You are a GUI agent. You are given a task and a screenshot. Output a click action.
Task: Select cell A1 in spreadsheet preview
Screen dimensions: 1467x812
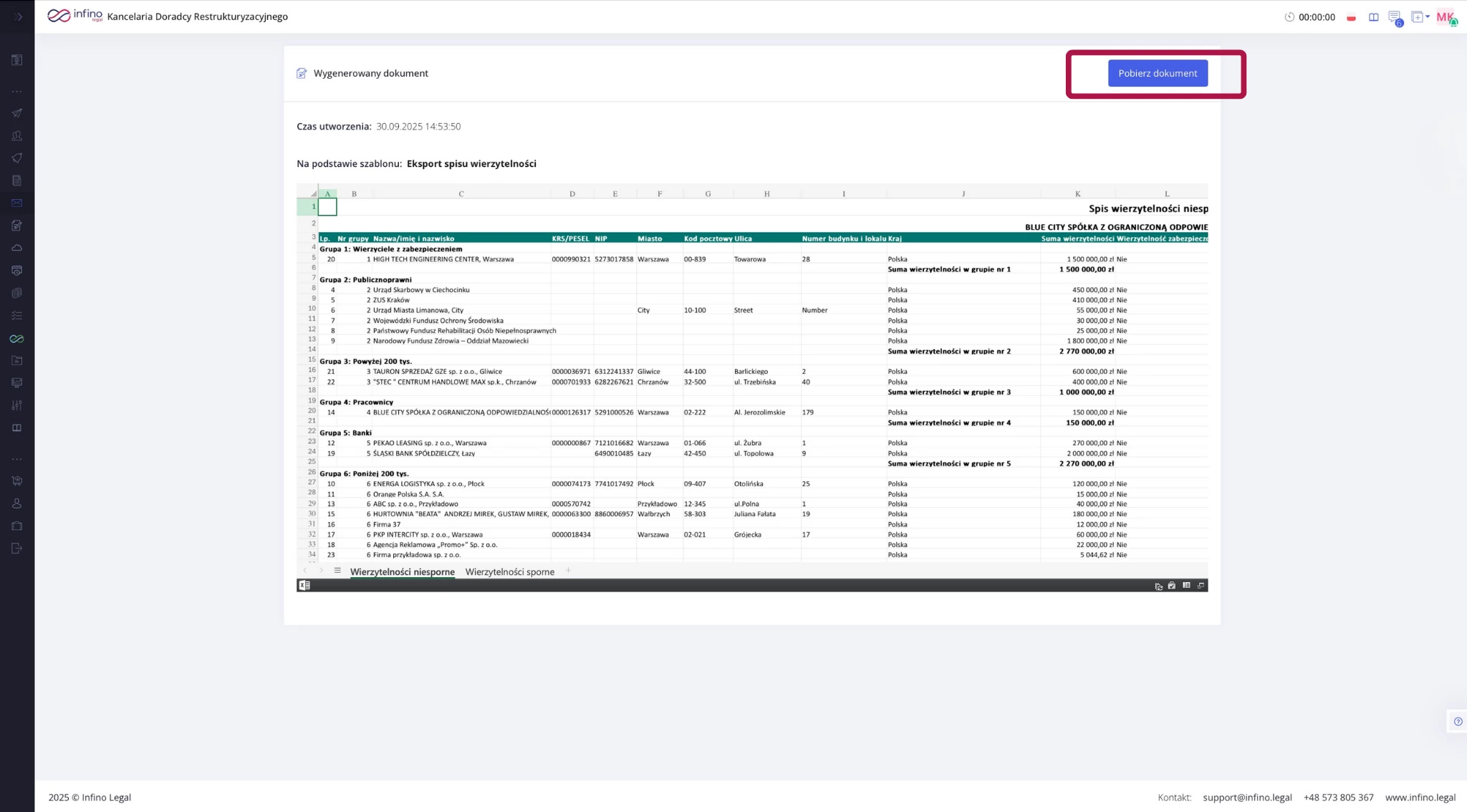tap(327, 207)
